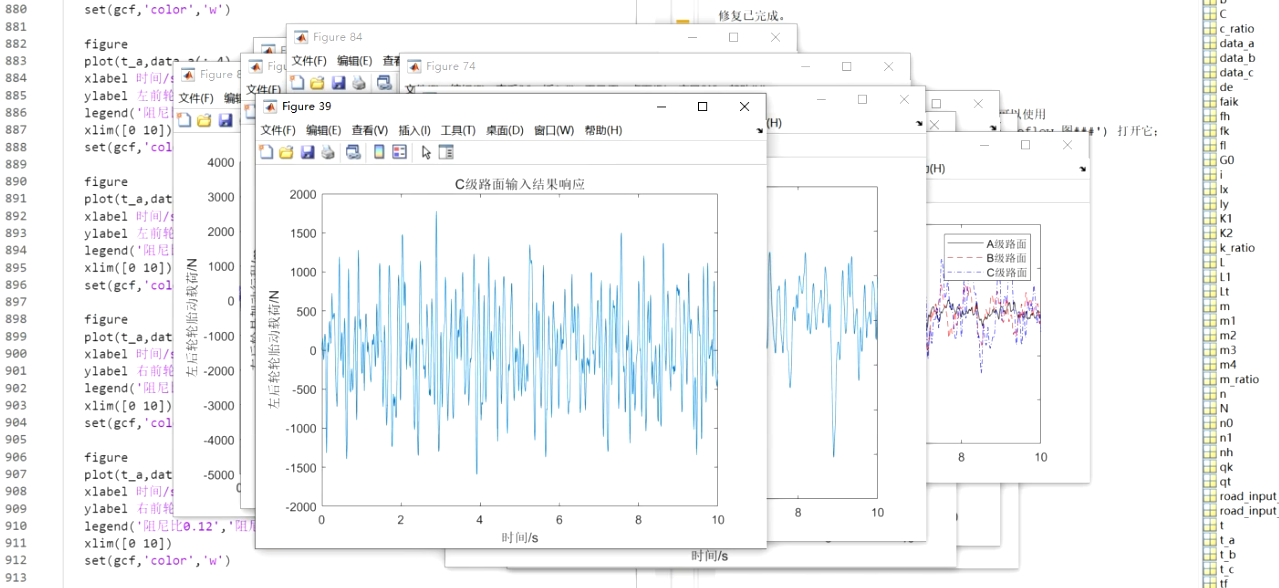
Task: Select workspace variable m4
Action: [x=1221, y=365]
